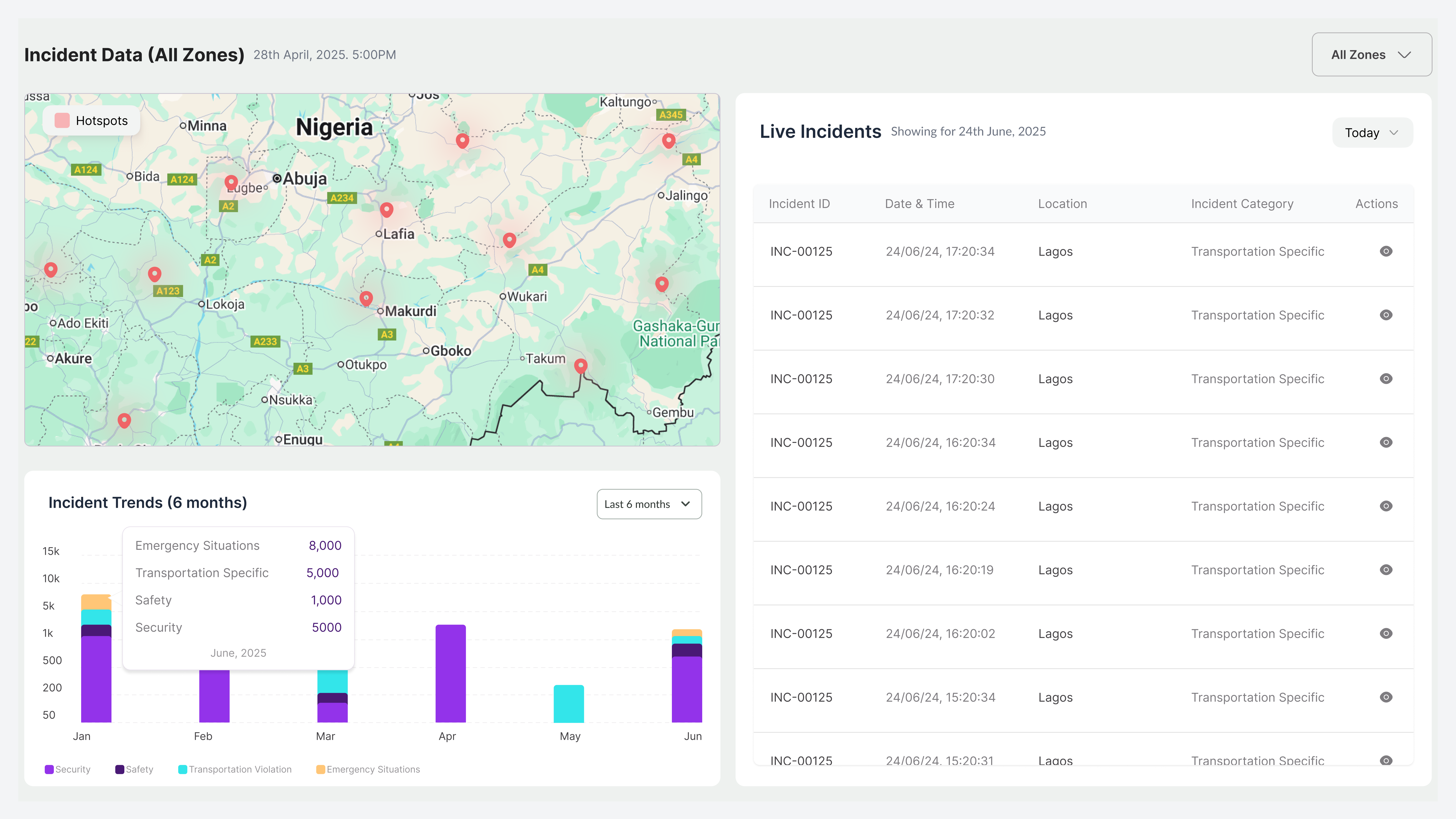Select the April bar in chart
This screenshot has width=1456, height=819.
[x=450, y=673]
